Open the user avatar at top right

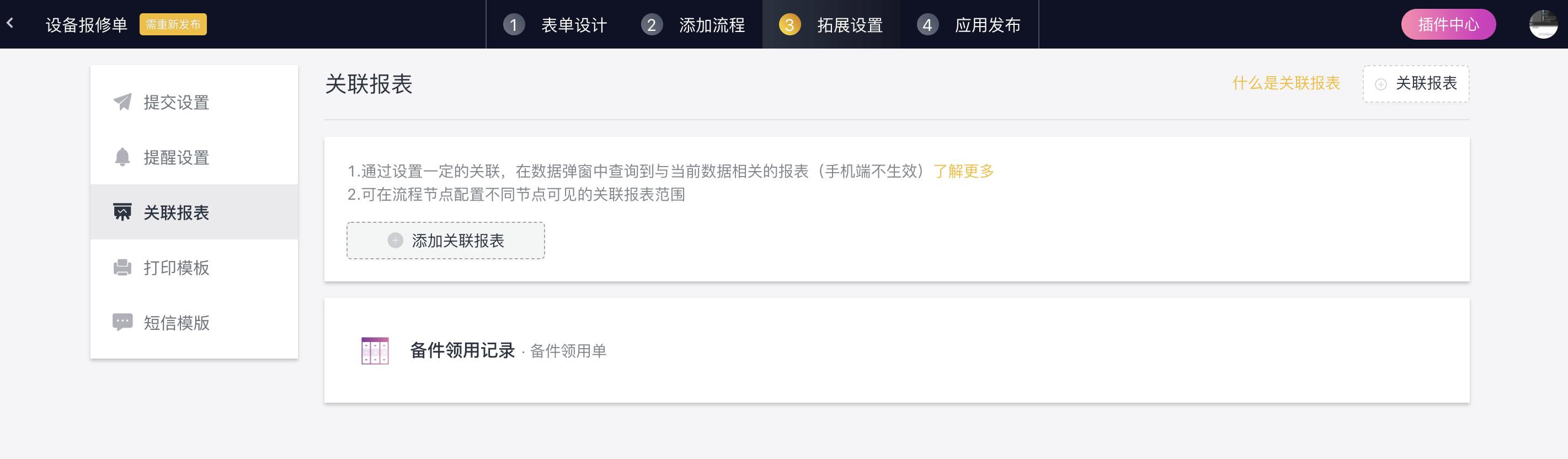(x=1543, y=24)
